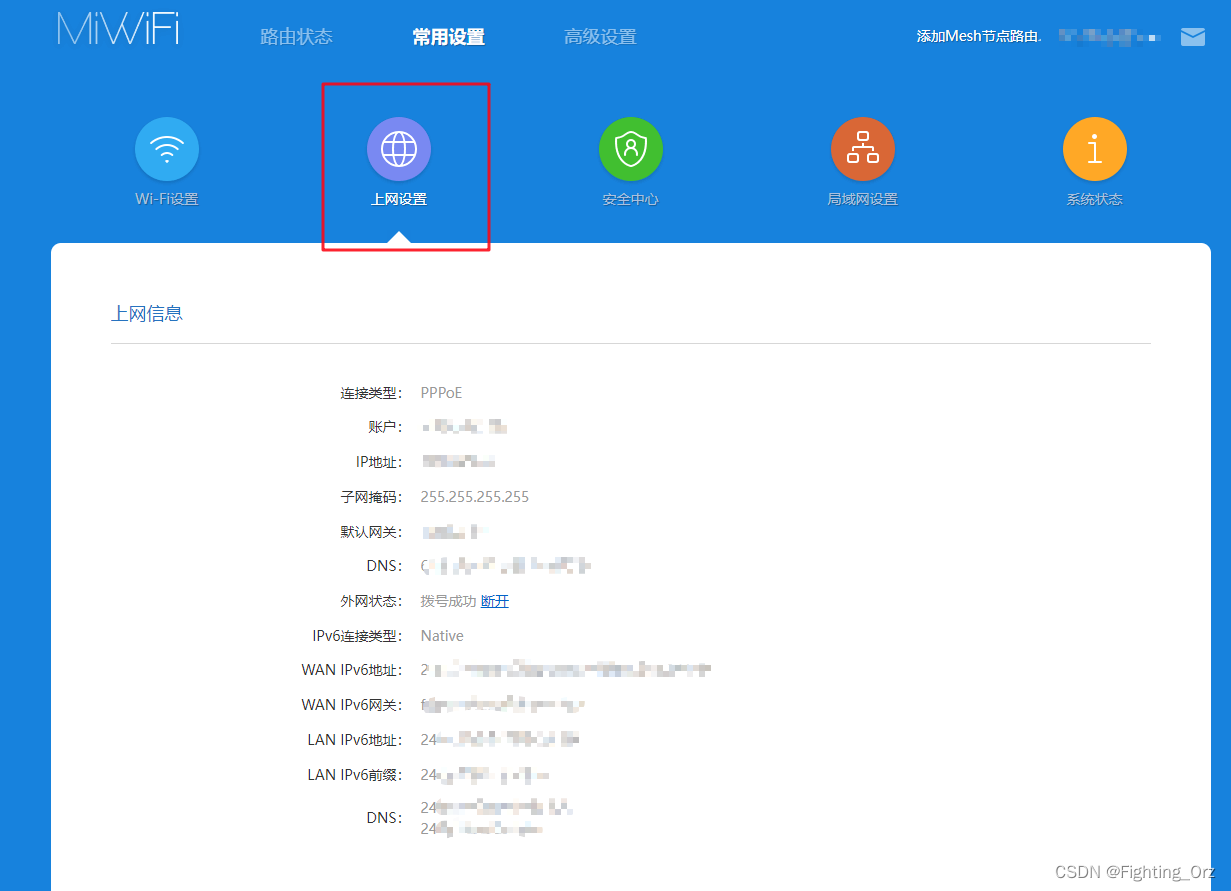1231x891 pixels.
Task: Click the LAN IPv6地址 label
Action: (354, 740)
